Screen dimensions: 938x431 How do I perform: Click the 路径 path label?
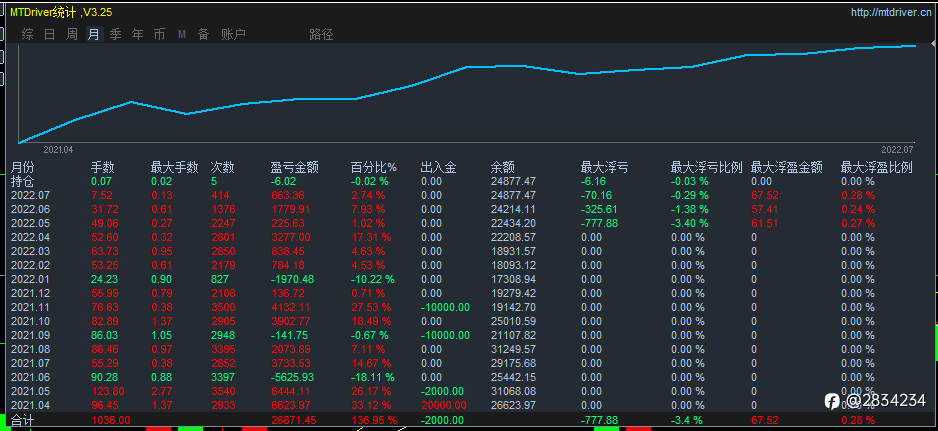coord(321,34)
